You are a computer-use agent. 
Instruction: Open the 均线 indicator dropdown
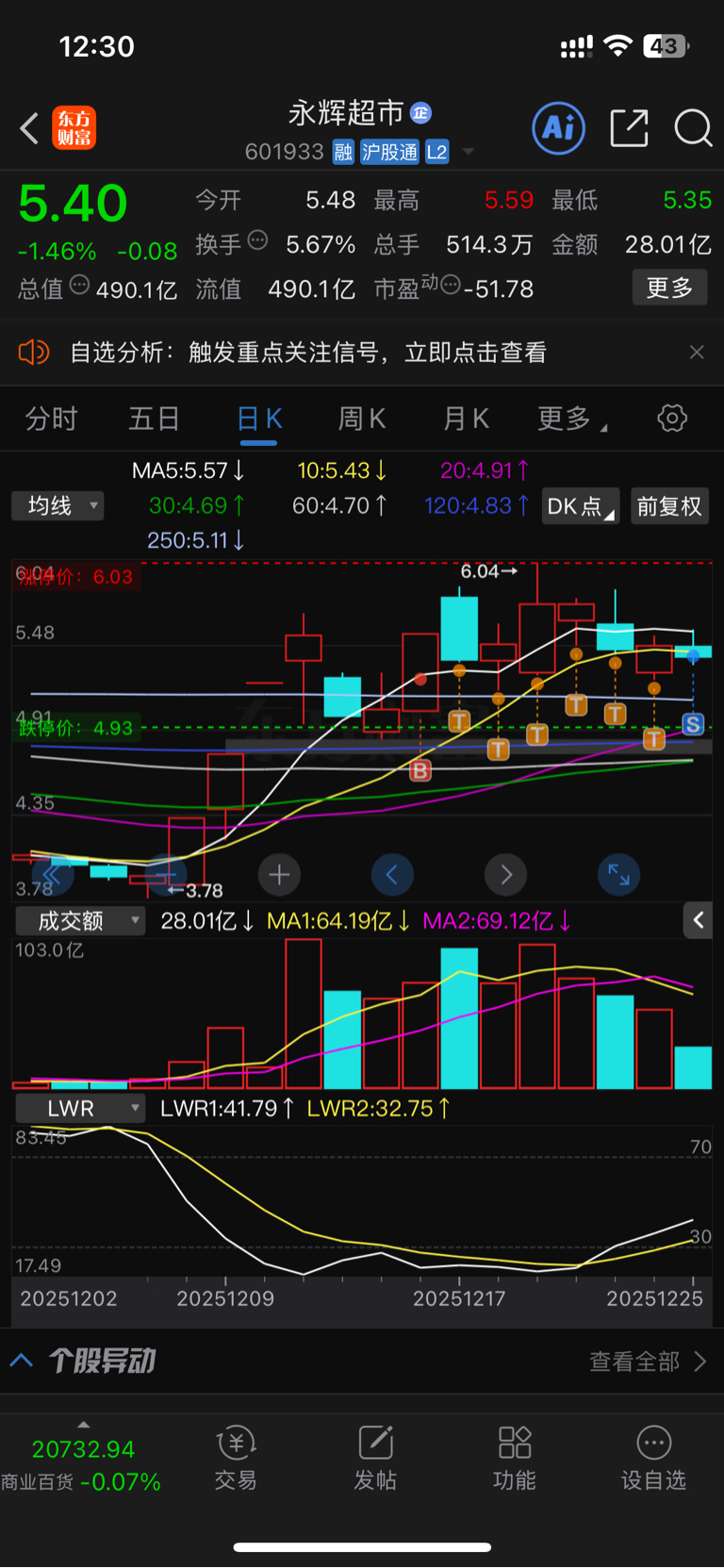pos(58,506)
